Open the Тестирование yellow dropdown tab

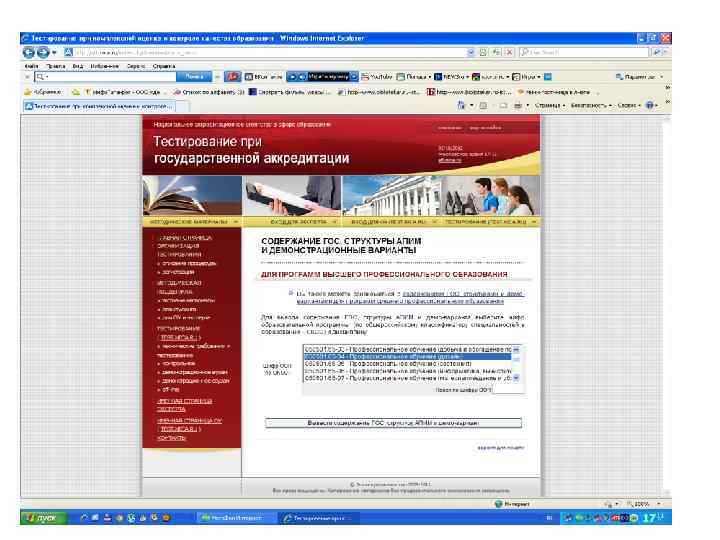pos(489,222)
